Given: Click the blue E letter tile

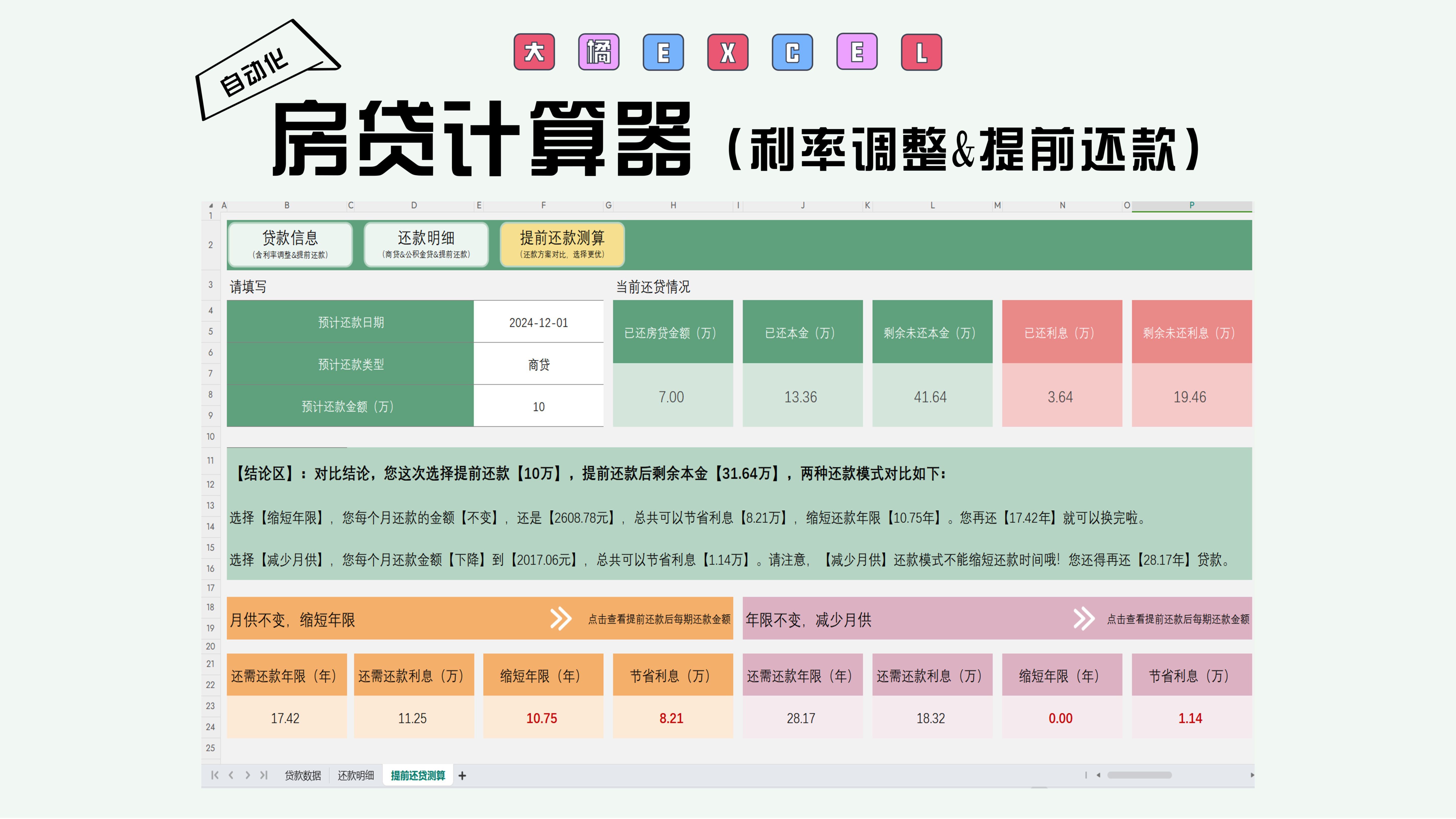Looking at the screenshot, I should click(663, 52).
